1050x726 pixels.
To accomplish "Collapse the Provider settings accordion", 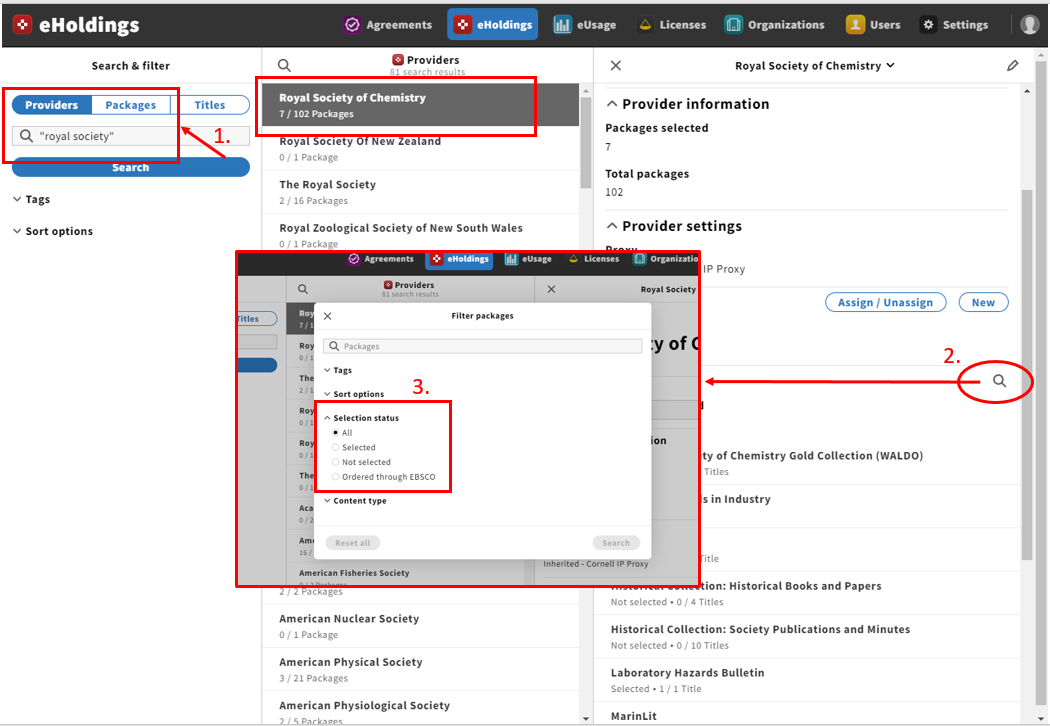I will point(674,226).
